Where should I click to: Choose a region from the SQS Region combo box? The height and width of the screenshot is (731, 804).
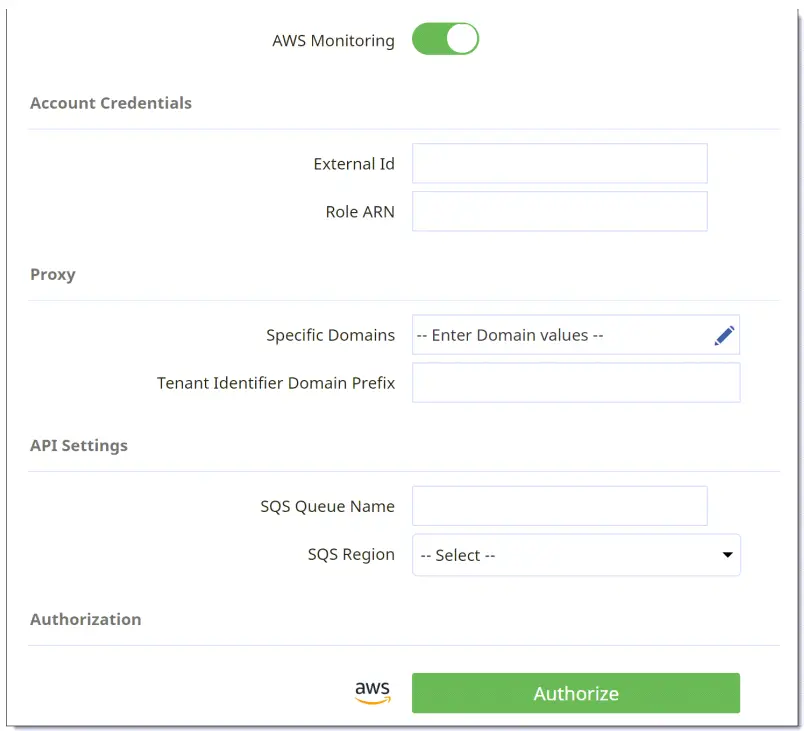(x=576, y=555)
